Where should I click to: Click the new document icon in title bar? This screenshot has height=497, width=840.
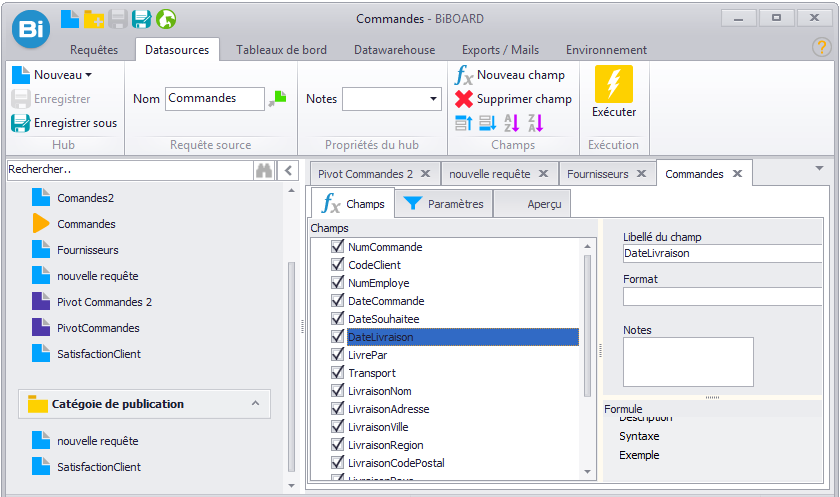click(70, 19)
